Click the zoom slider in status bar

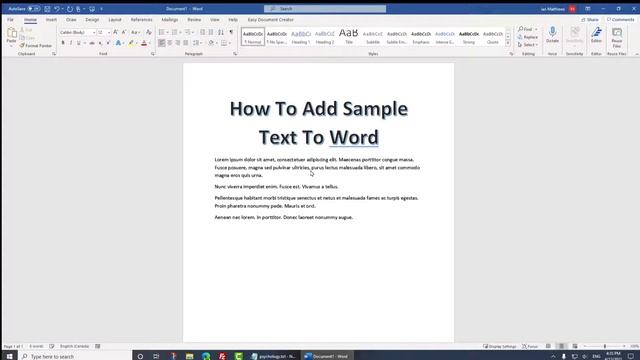pyautogui.click(x=605, y=346)
